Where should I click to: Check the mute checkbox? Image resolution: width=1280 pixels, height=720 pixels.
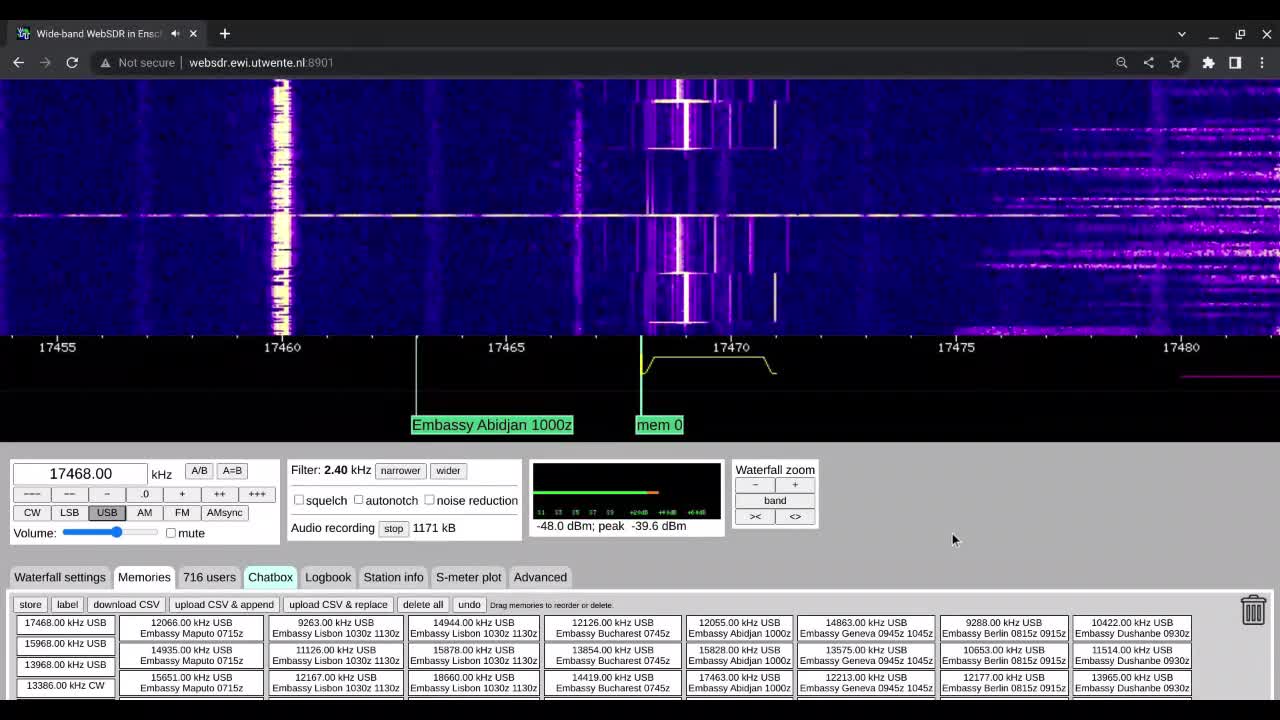click(x=171, y=533)
